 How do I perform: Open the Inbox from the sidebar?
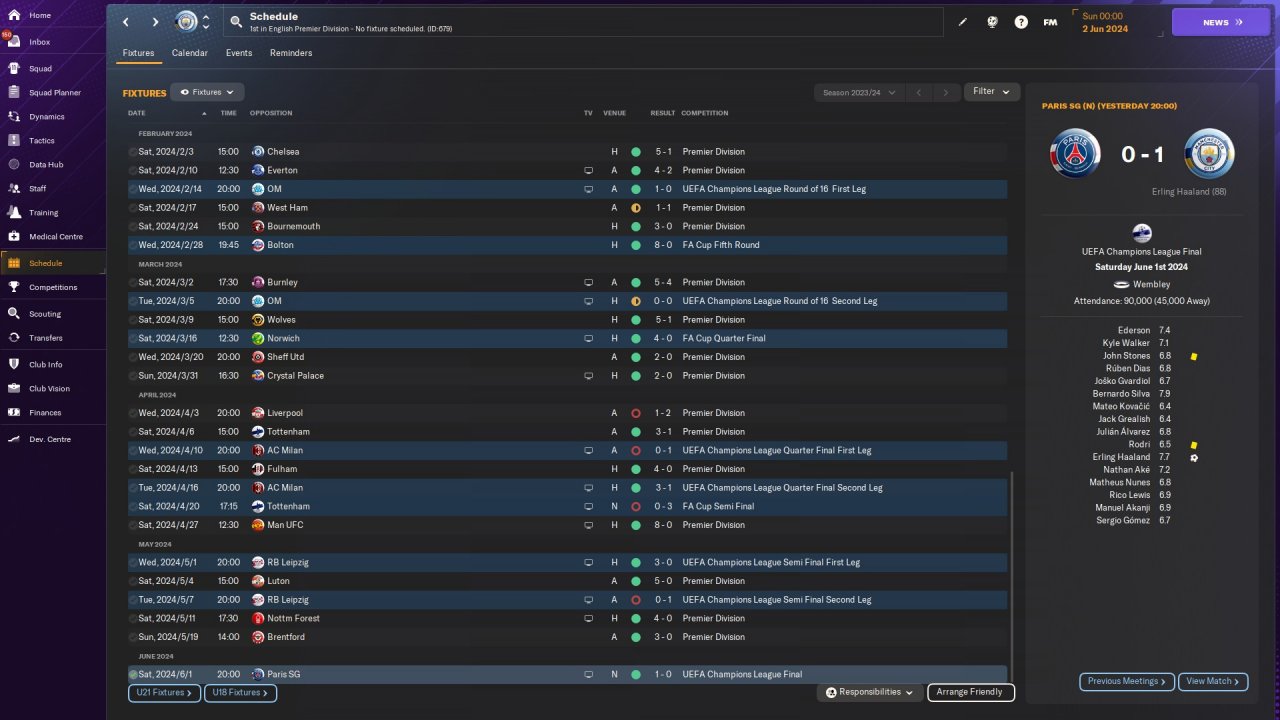tap(53, 42)
